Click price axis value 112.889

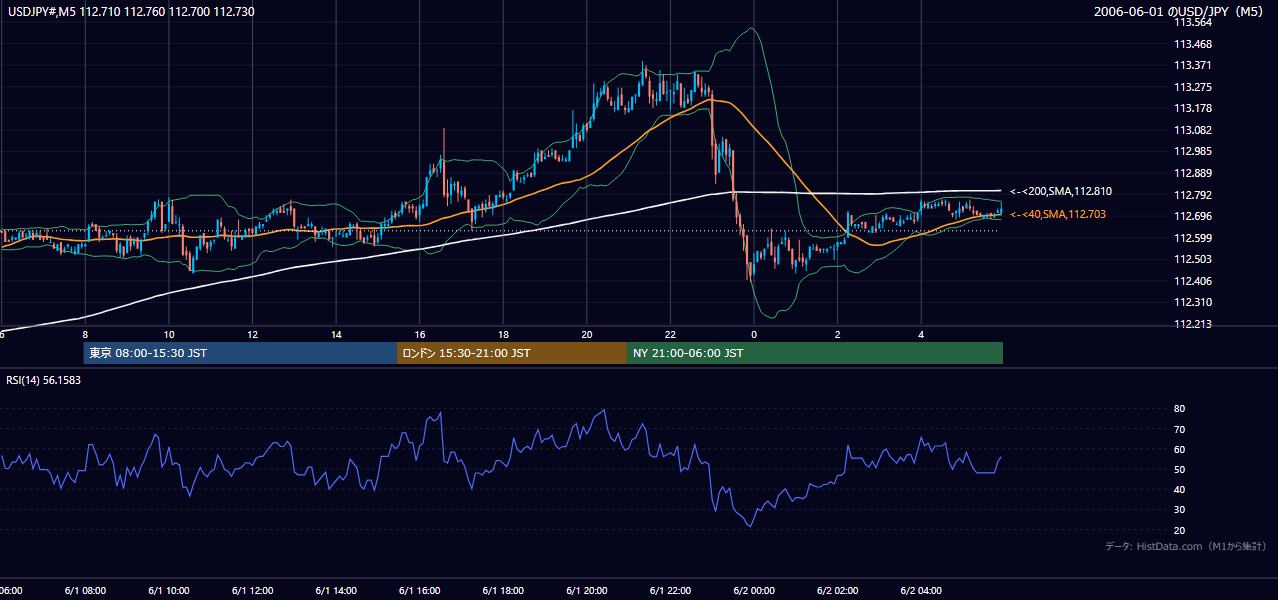coord(1192,173)
